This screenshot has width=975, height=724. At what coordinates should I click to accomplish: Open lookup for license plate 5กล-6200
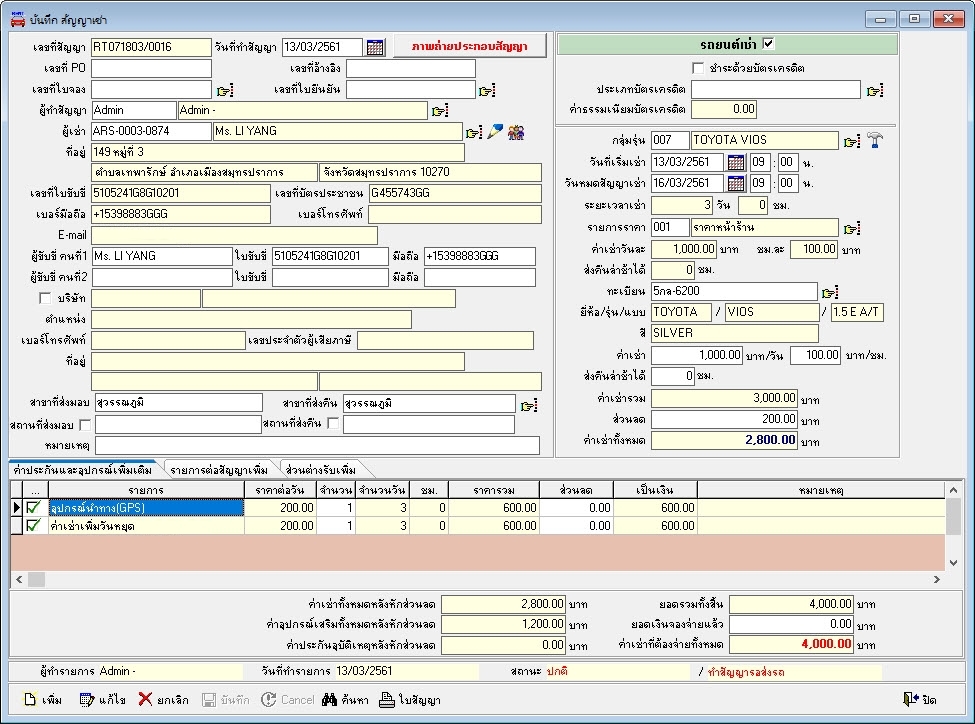[830, 292]
